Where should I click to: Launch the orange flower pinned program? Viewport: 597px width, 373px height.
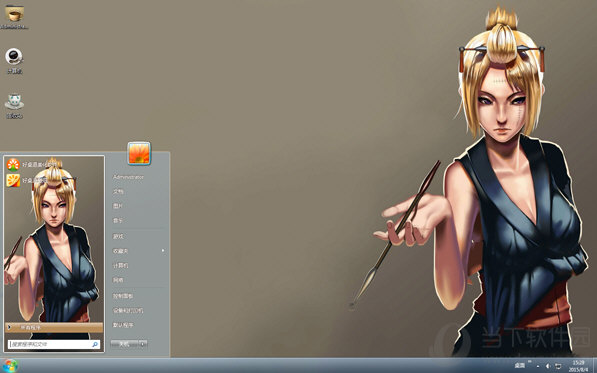coord(13,165)
